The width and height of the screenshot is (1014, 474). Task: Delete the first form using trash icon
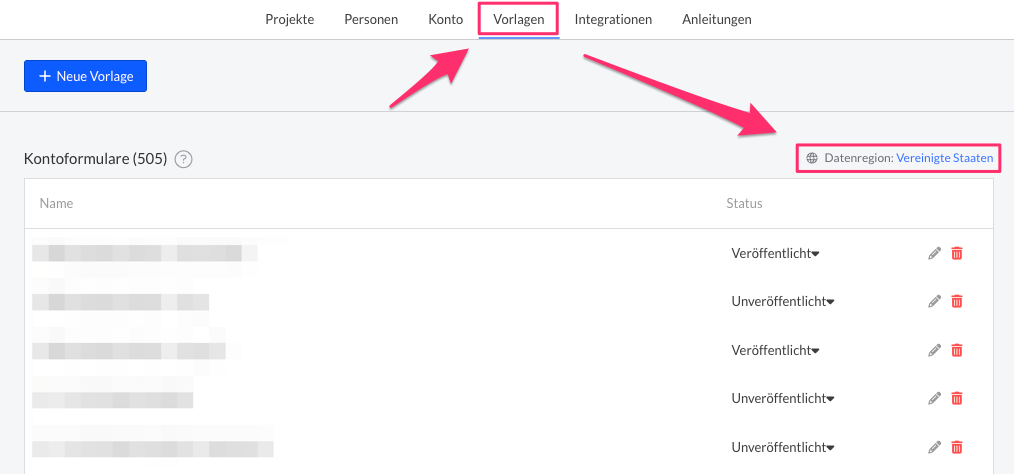click(x=957, y=254)
